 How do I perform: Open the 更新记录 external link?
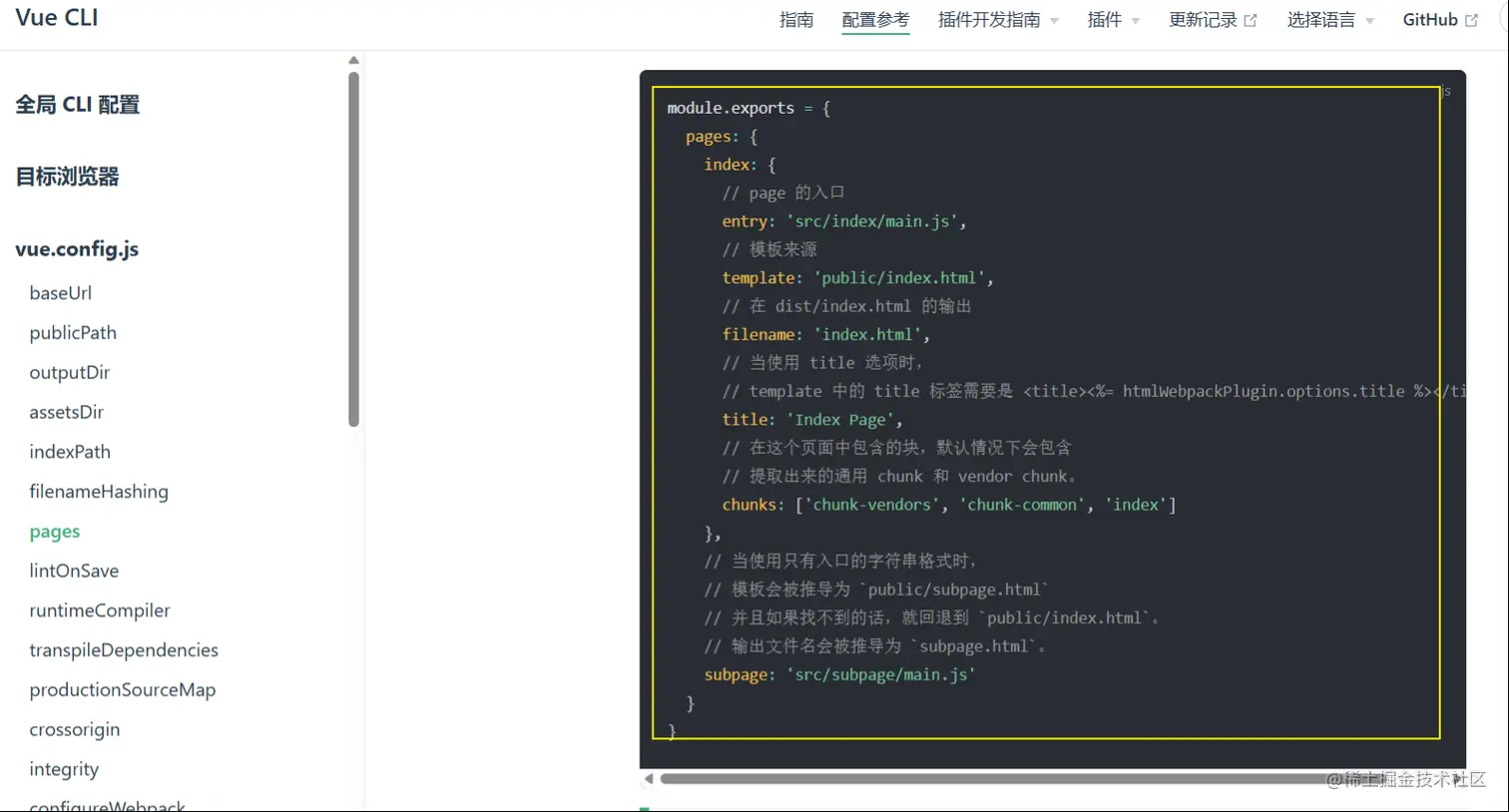[1213, 20]
